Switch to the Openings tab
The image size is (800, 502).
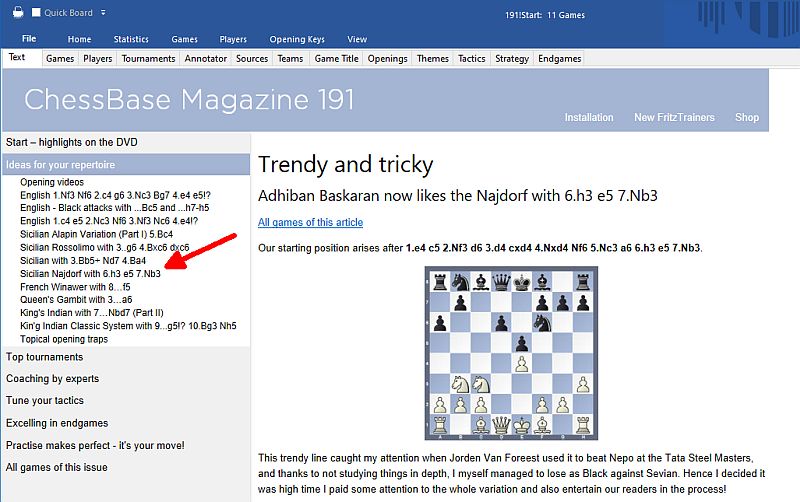point(387,59)
